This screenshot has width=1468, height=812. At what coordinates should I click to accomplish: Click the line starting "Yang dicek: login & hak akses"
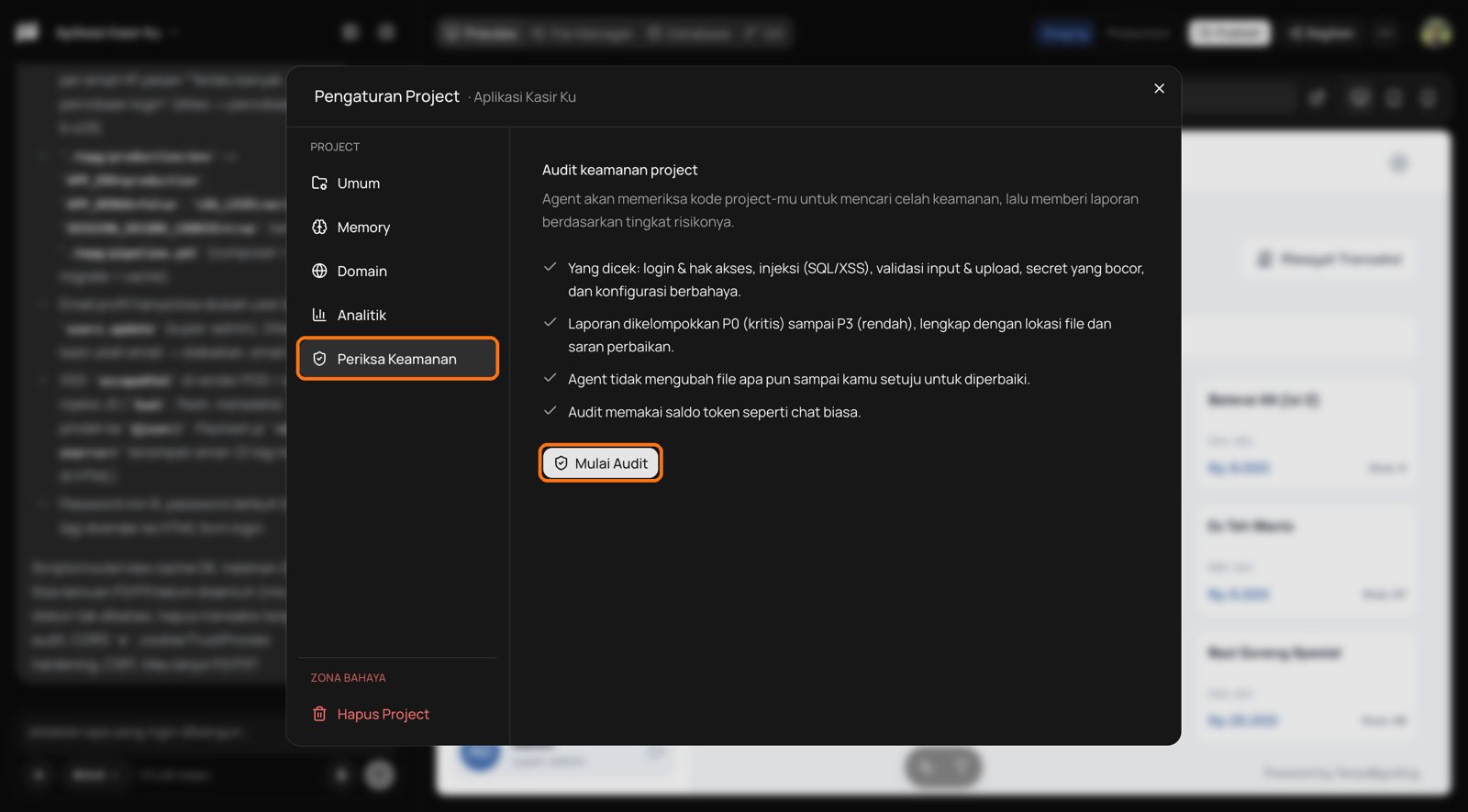[856, 280]
